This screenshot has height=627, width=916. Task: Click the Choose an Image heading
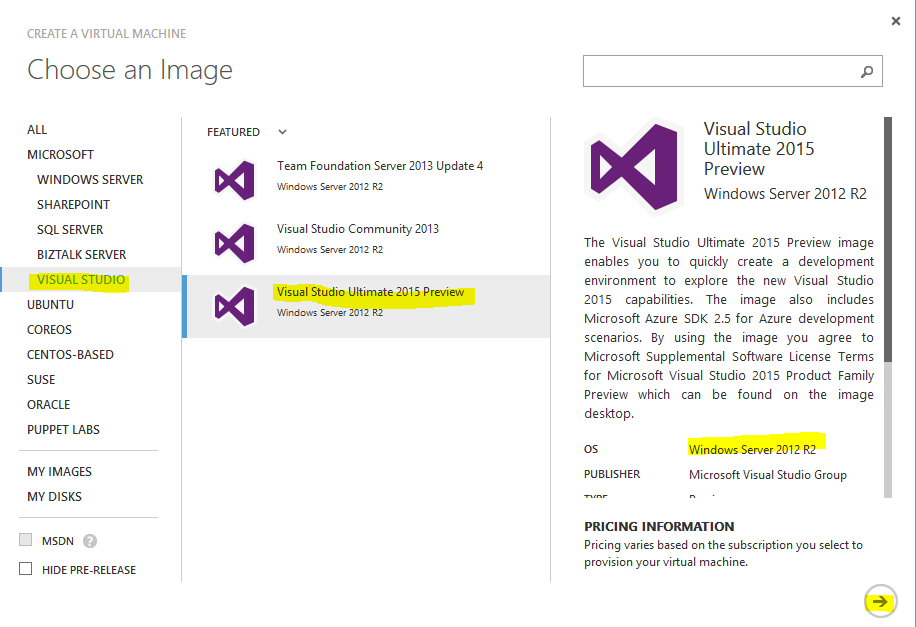click(x=130, y=70)
